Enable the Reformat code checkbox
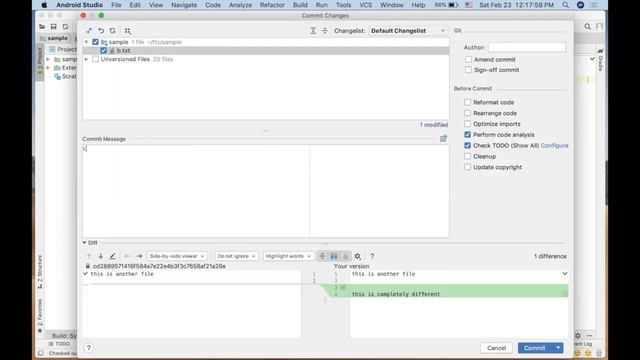640x360 pixels. 467,102
